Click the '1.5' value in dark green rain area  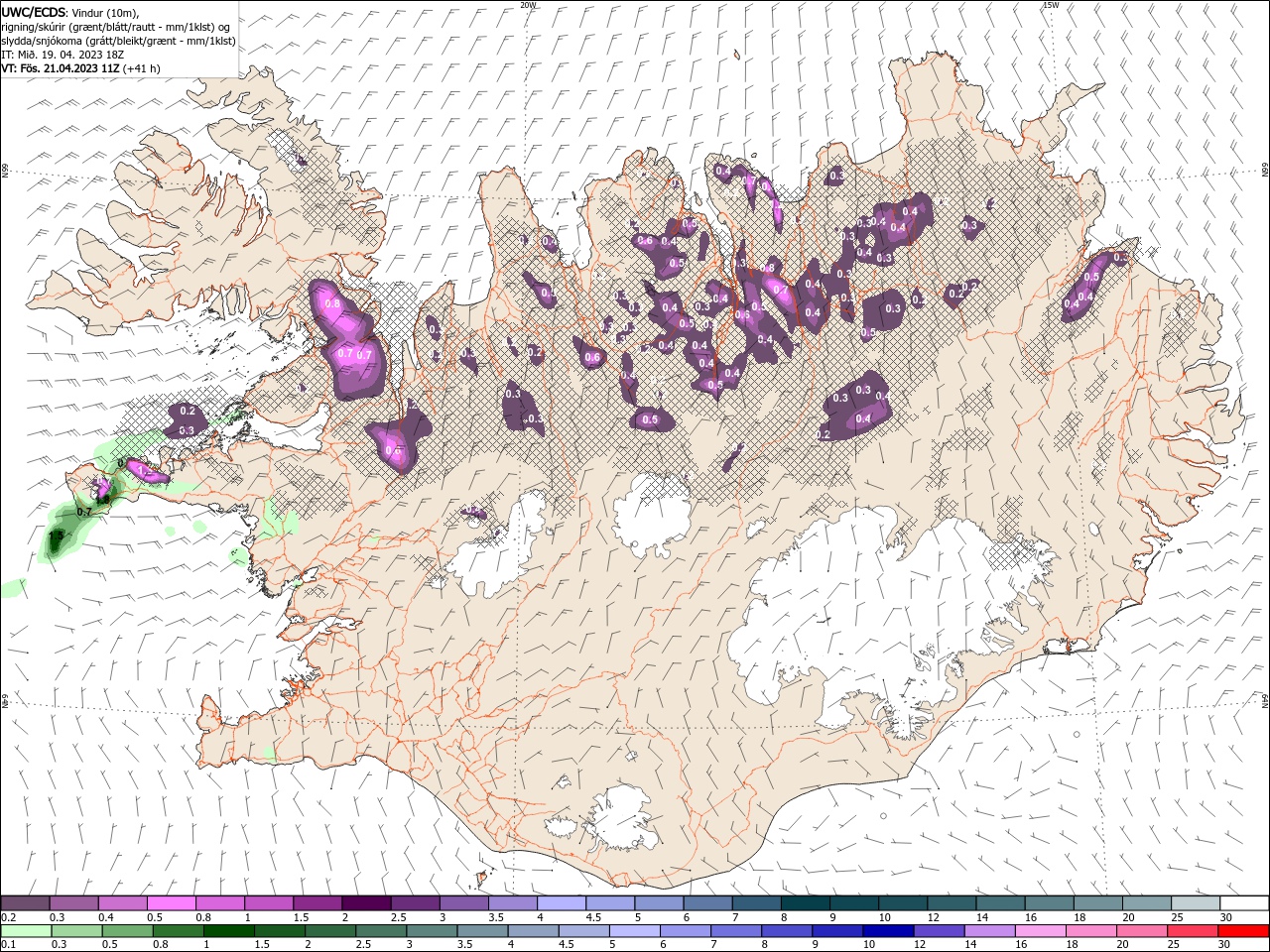click(x=56, y=535)
